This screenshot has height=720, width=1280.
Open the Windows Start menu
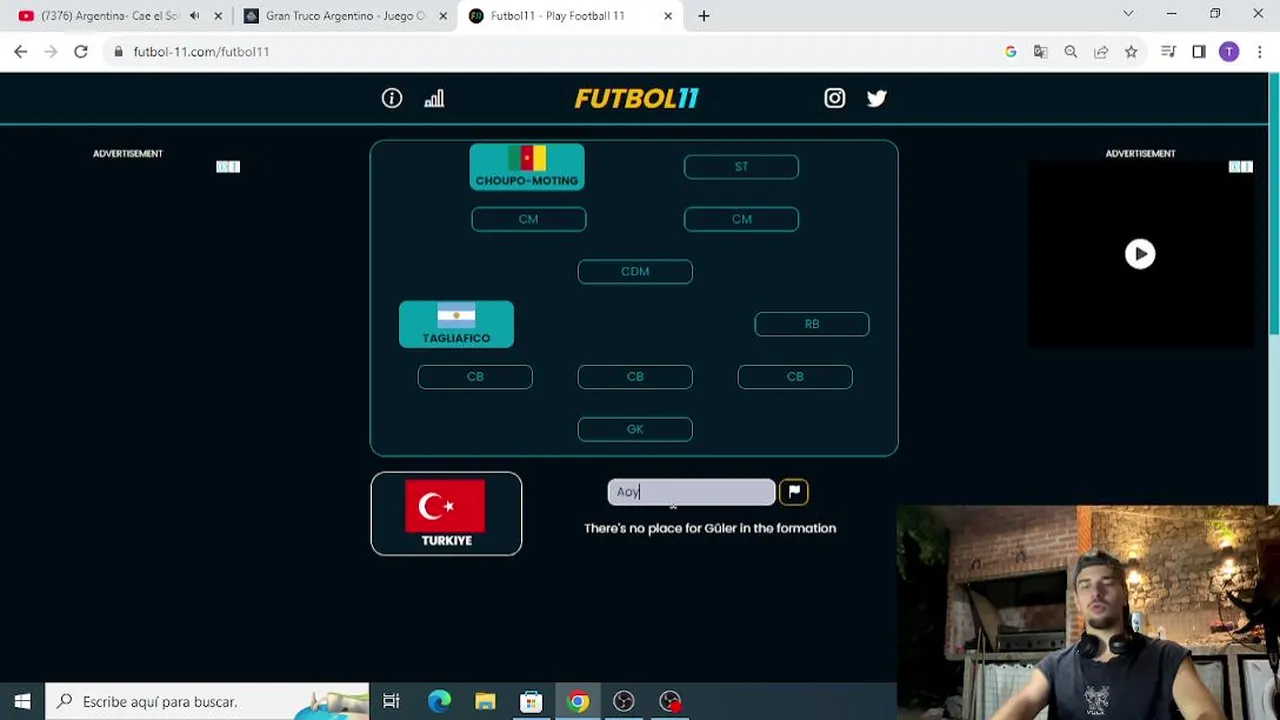22,702
